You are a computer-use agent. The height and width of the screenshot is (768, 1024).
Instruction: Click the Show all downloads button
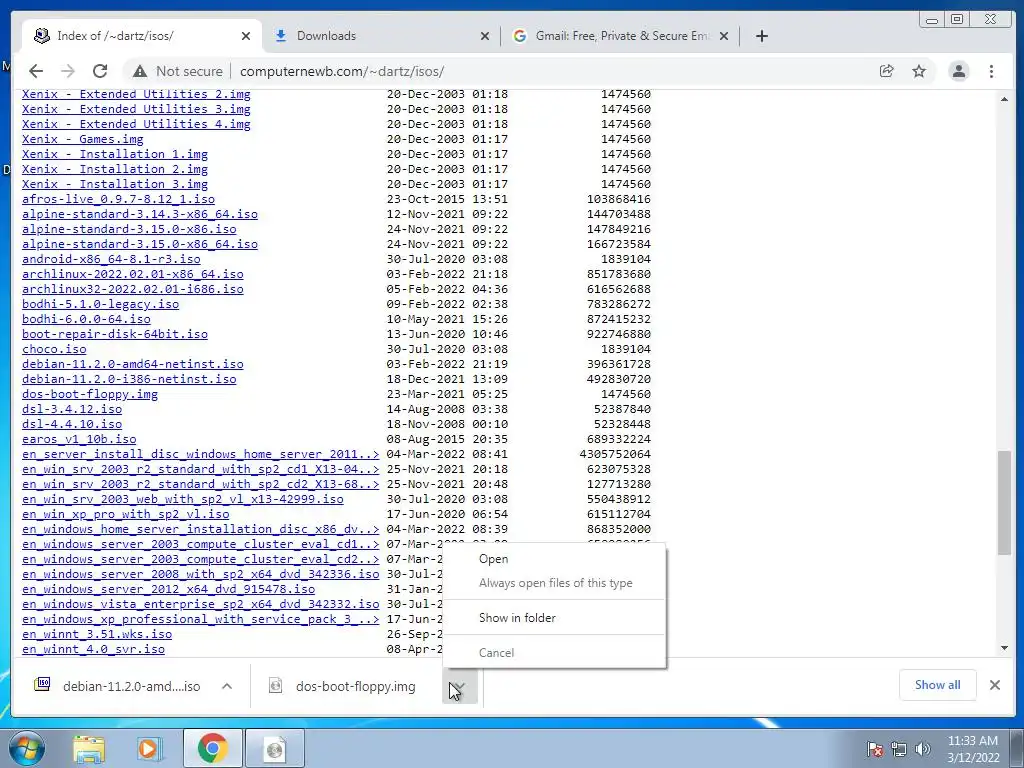click(937, 684)
